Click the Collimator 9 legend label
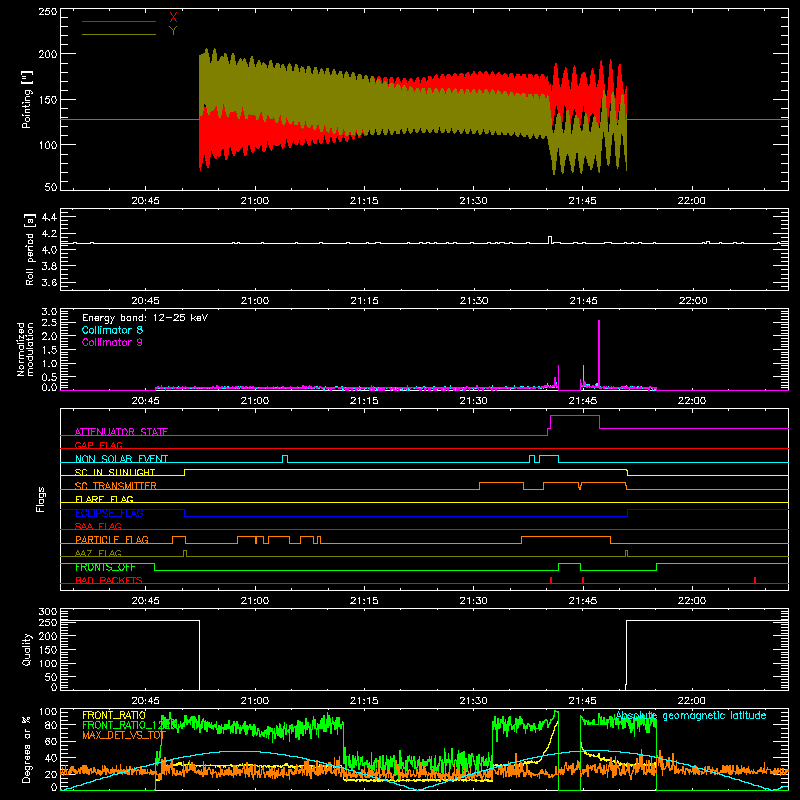The image size is (800, 800). [x=112, y=342]
